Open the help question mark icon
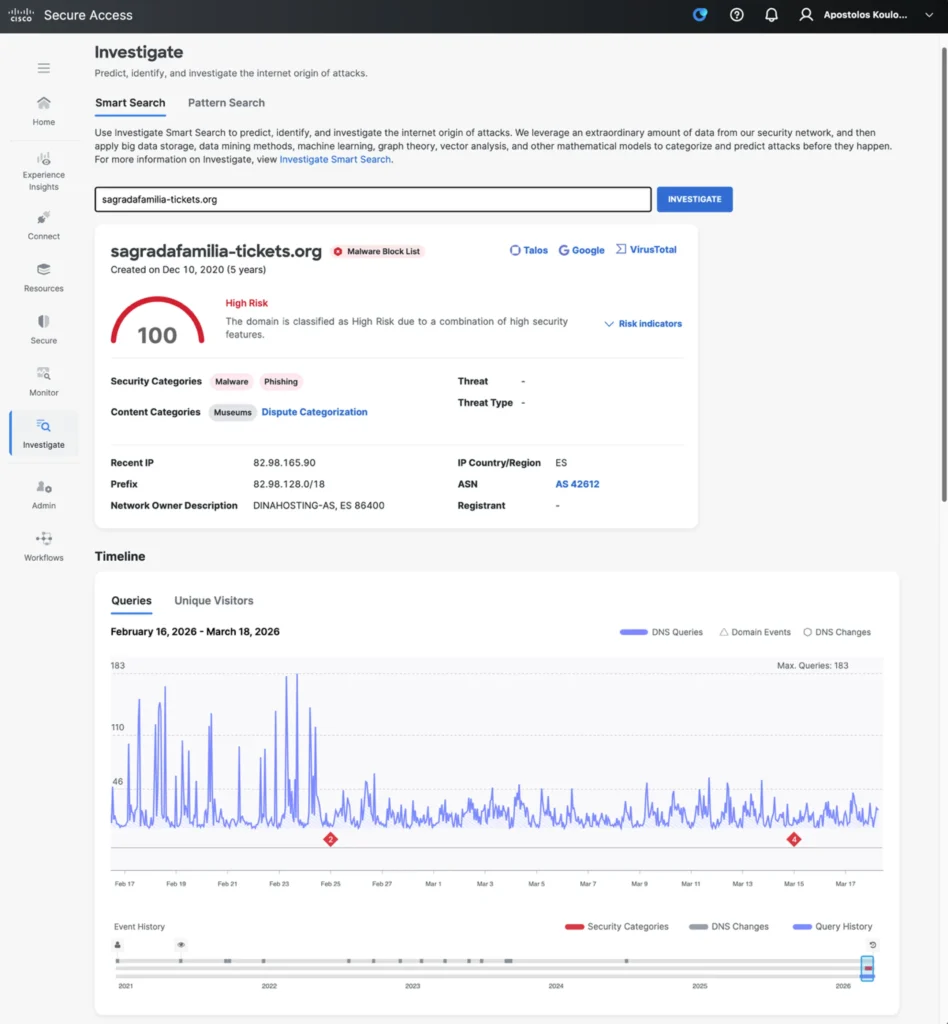This screenshot has height=1024, width=948. click(x=737, y=15)
